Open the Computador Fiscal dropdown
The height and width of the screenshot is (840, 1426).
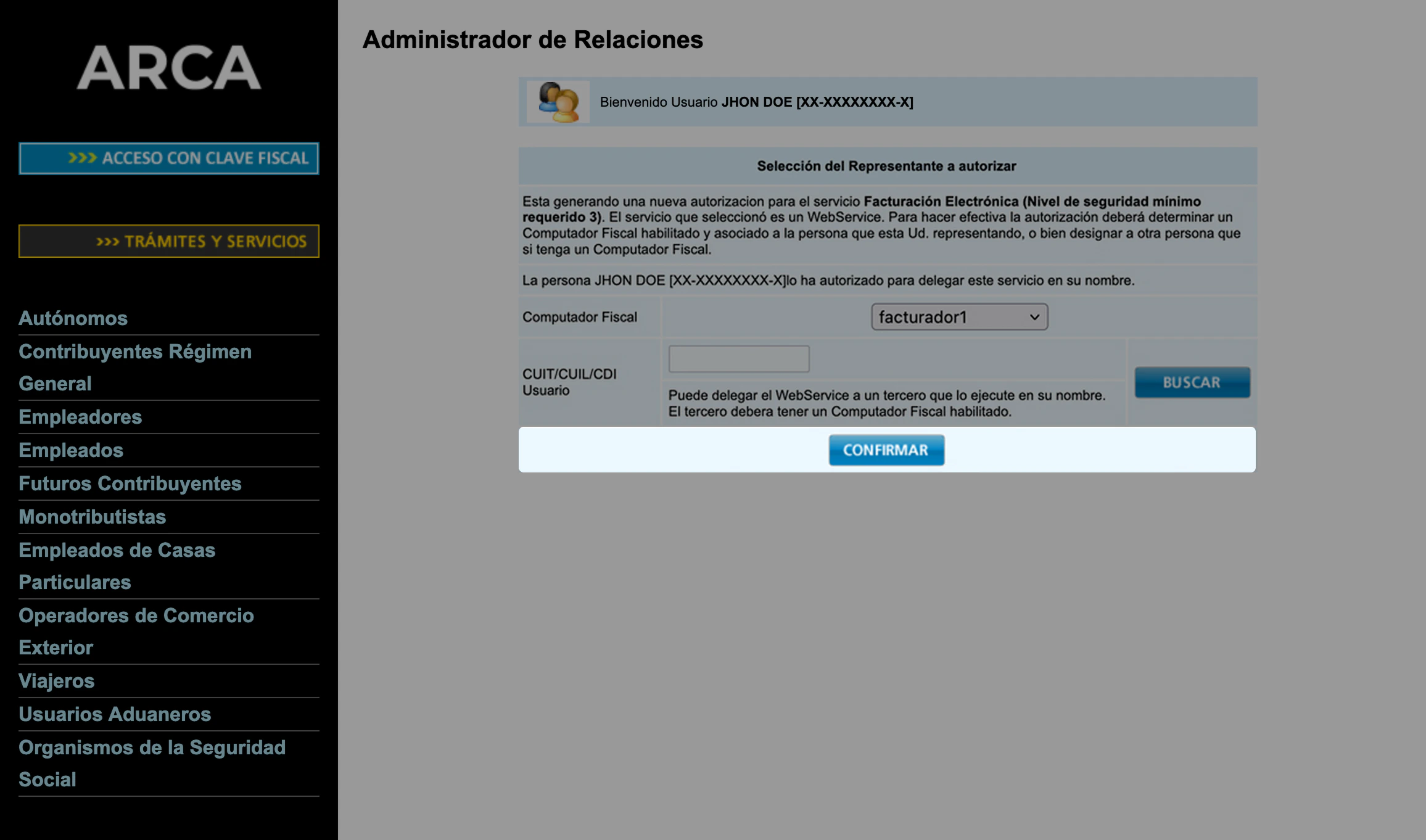click(x=959, y=317)
